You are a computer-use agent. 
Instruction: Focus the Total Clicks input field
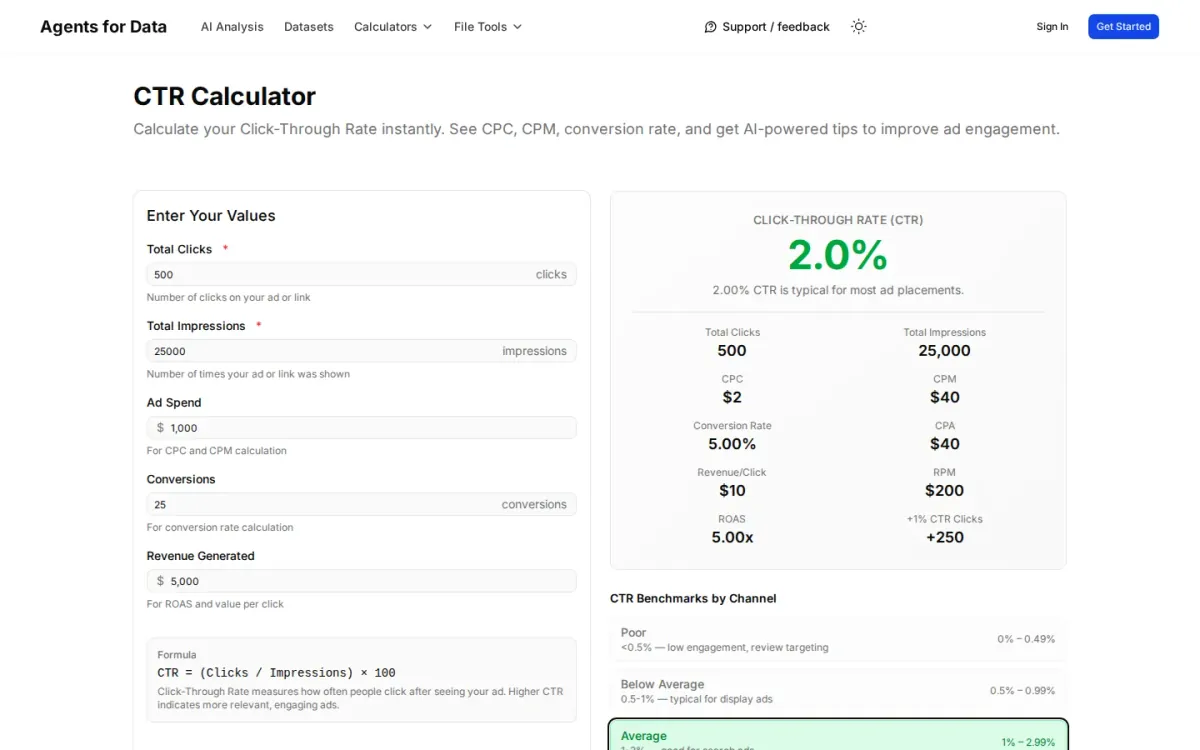click(361, 274)
